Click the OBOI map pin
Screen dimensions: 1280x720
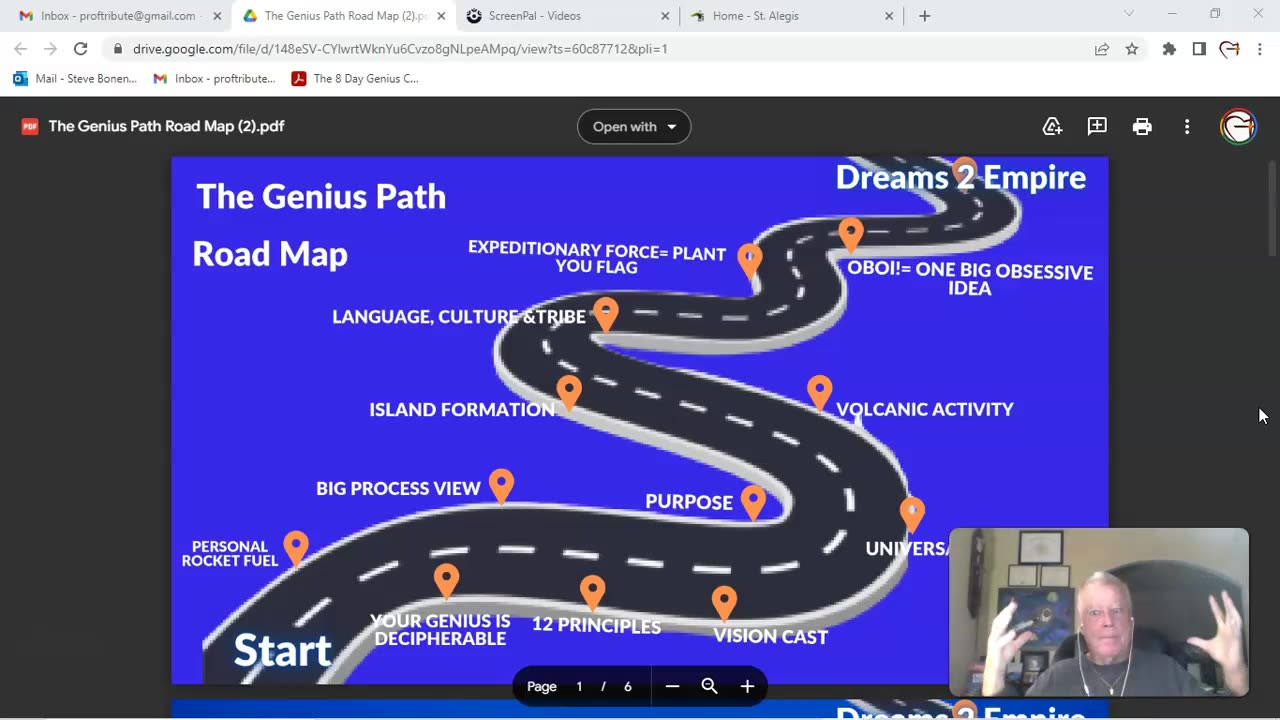pos(850,235)
